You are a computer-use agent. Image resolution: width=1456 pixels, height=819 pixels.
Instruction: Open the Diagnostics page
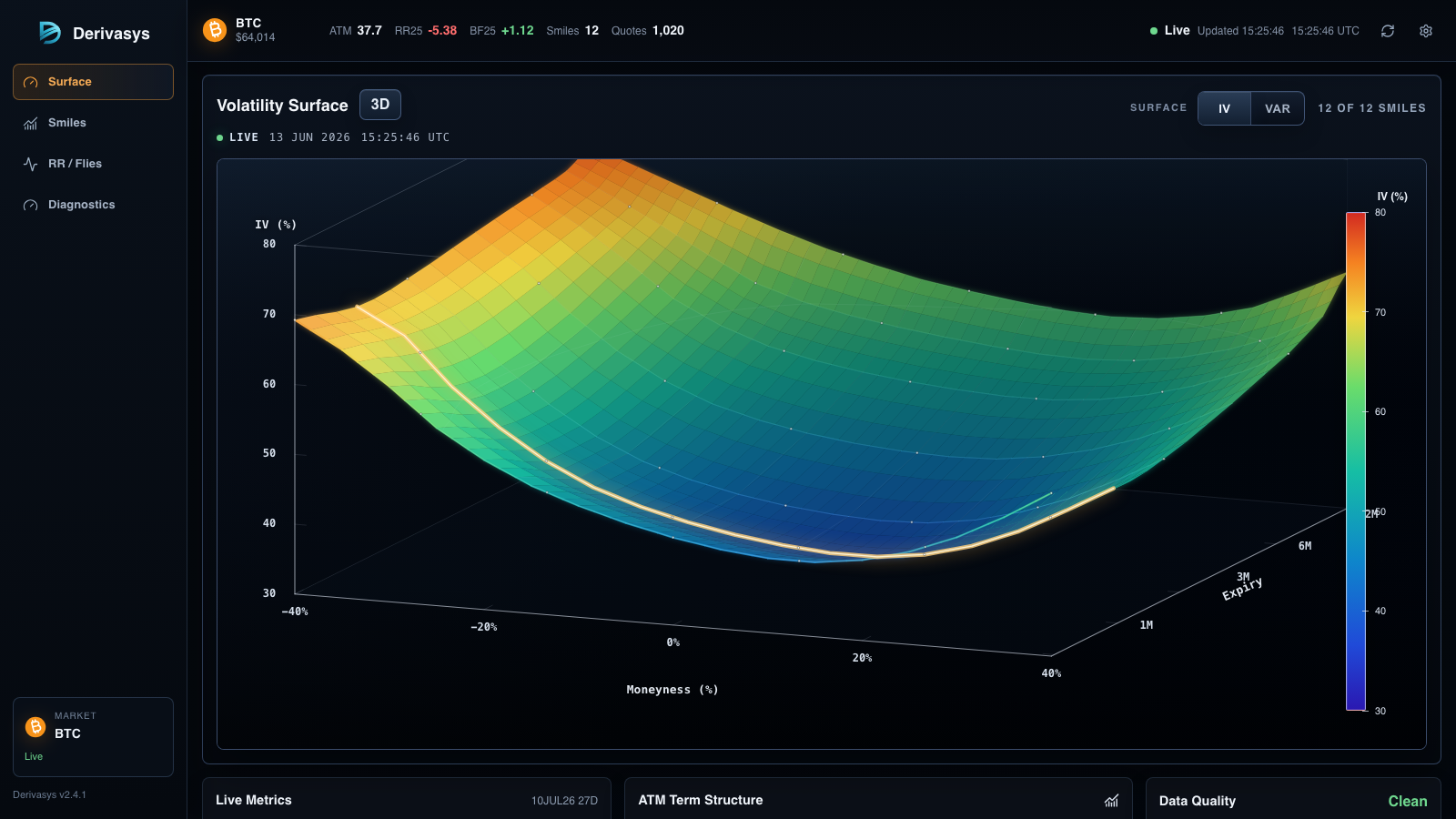coord(93,205)
